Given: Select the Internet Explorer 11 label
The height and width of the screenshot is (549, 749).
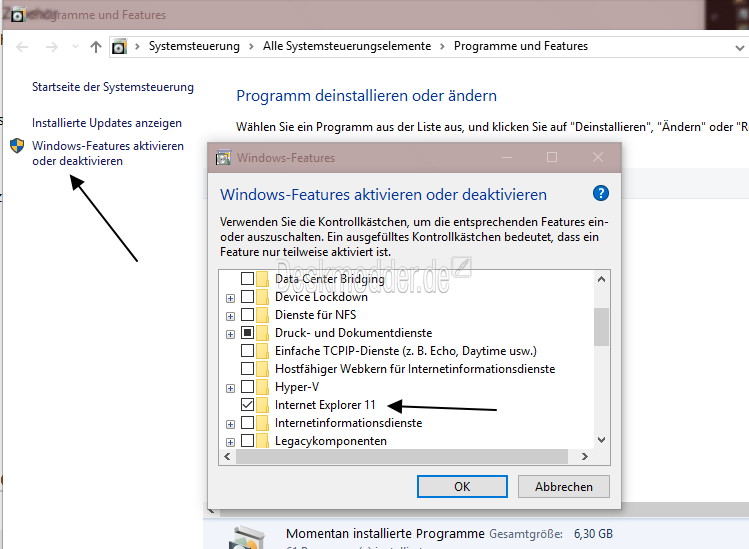Looking at the screenshot, I should tap(325, 405).
